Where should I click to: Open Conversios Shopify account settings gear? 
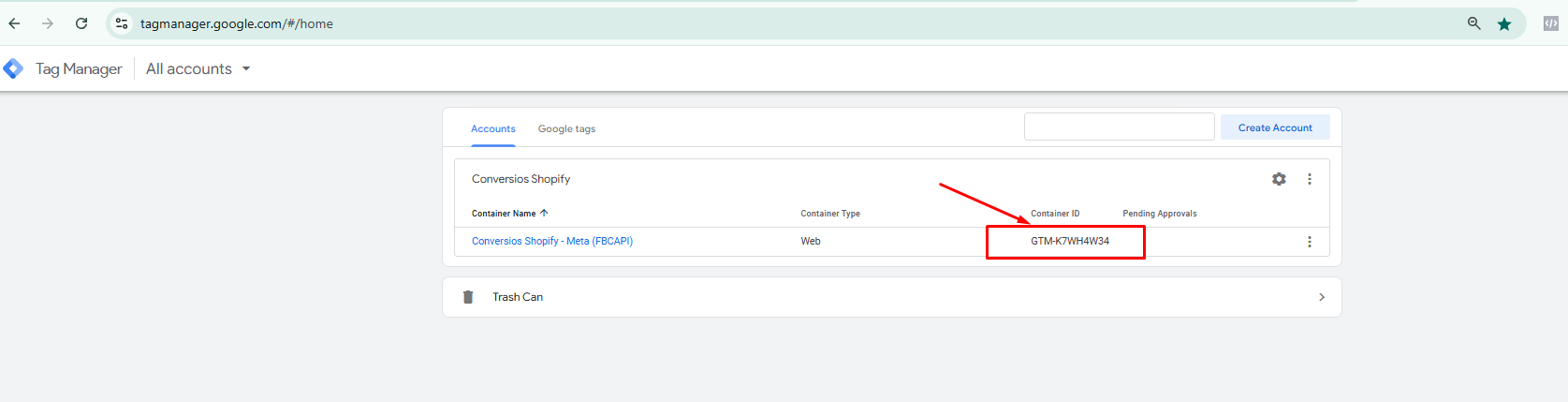[1279, 179]
